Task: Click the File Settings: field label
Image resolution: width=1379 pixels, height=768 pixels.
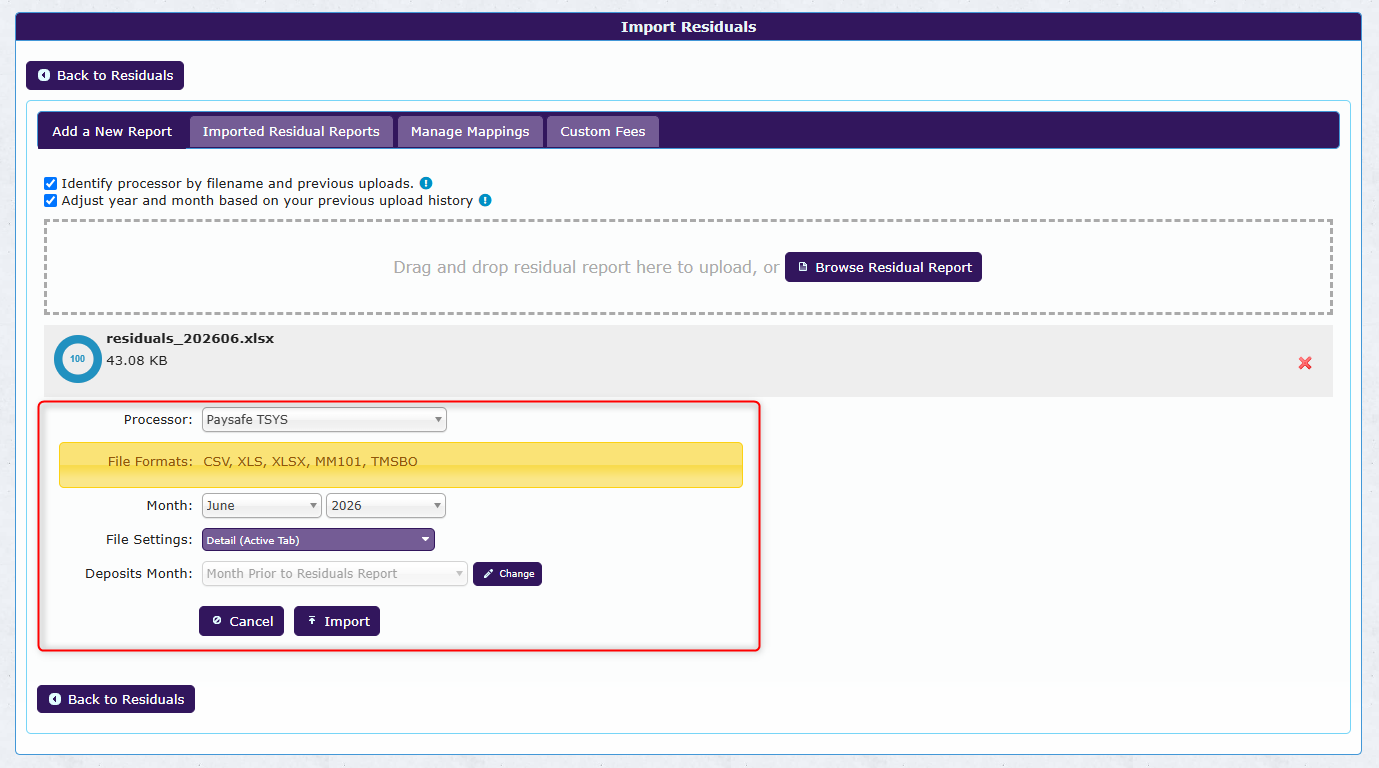Action: [149, 540]
